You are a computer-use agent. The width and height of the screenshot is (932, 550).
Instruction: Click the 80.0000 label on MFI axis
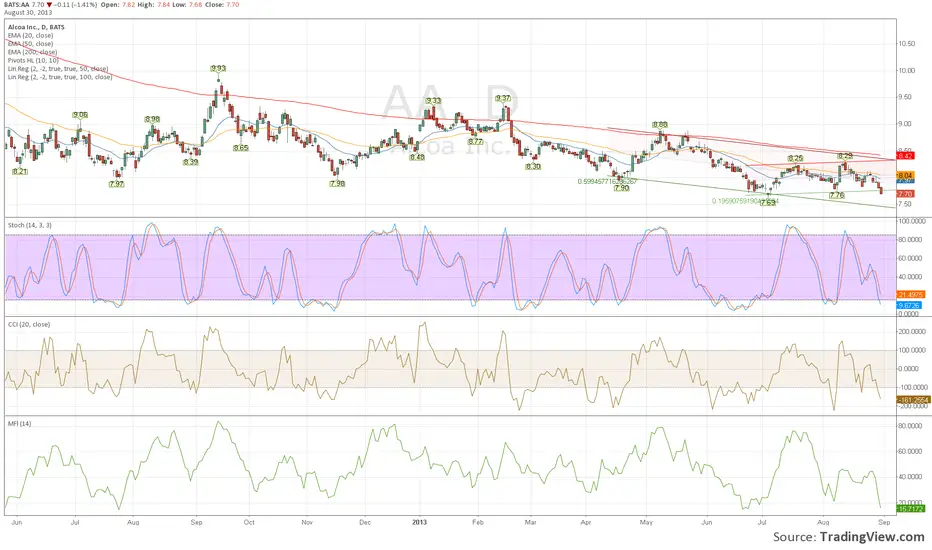(x=910, y=426)
